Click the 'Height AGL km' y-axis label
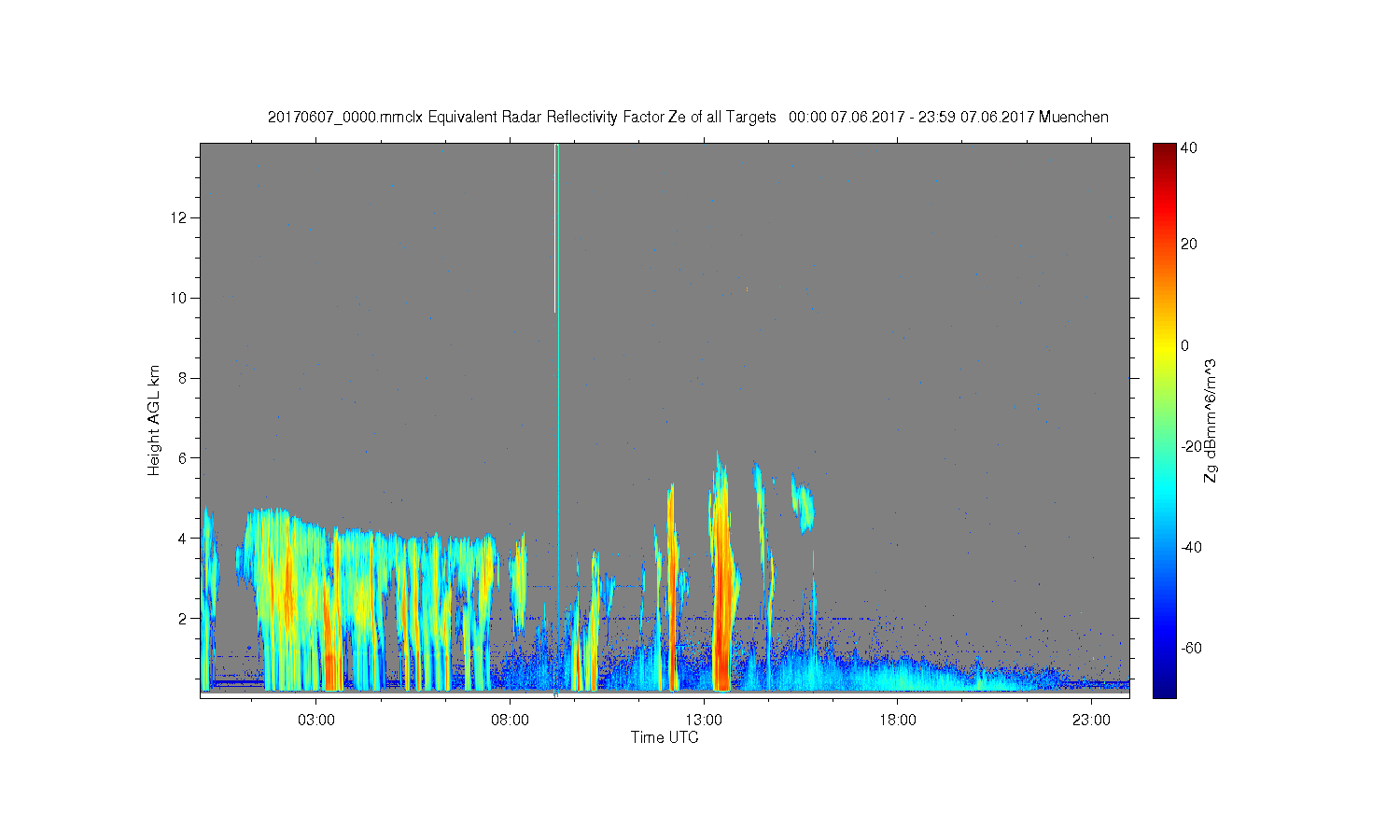The image size is (1400, 840). [154, 420]
